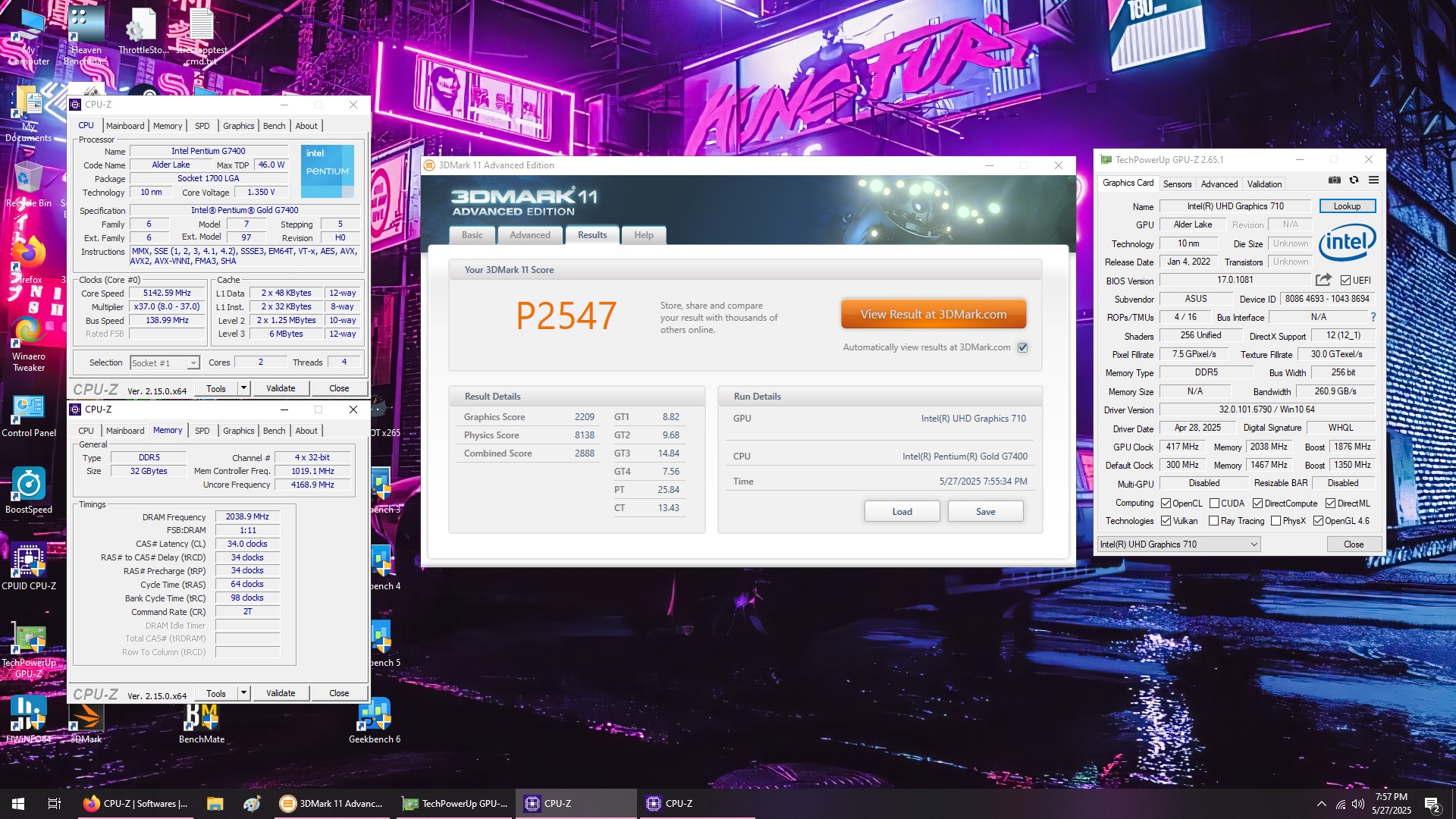The height and width of the screenshot is (819, 1456).
Task: Click the CPU Name field in CPU-Z
Action: [x=209, y=151]
